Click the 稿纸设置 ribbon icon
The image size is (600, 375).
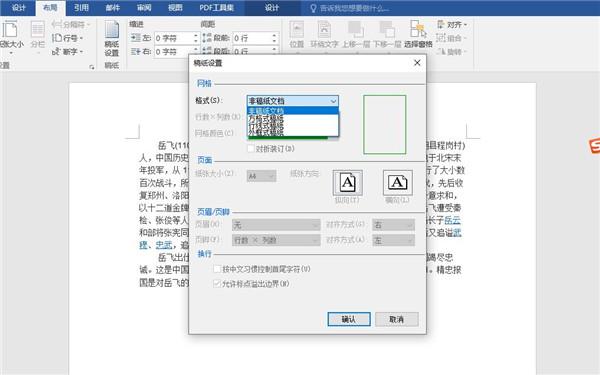coord(112,38)
